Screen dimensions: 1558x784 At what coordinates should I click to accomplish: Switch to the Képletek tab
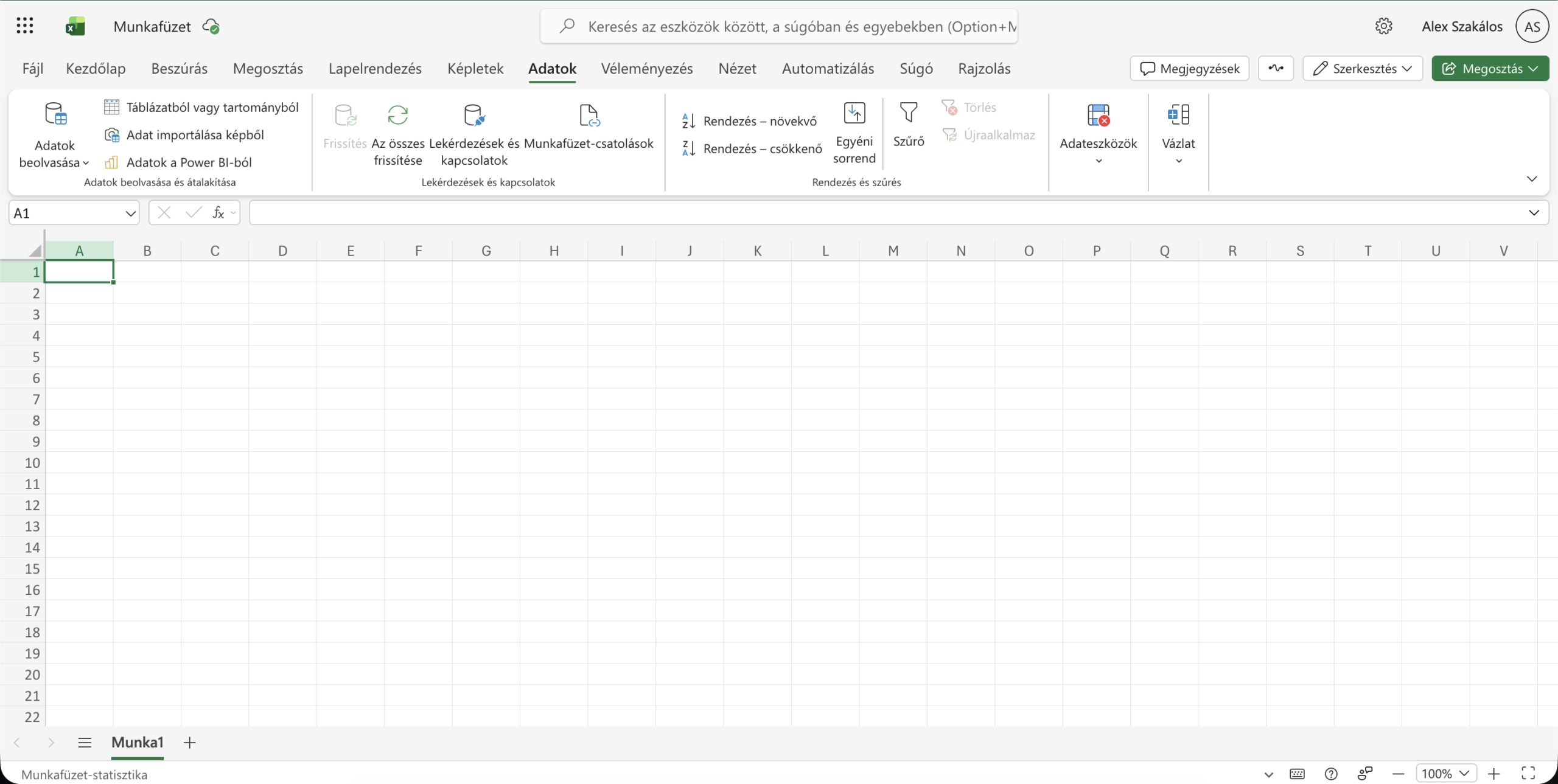[475, 69]
